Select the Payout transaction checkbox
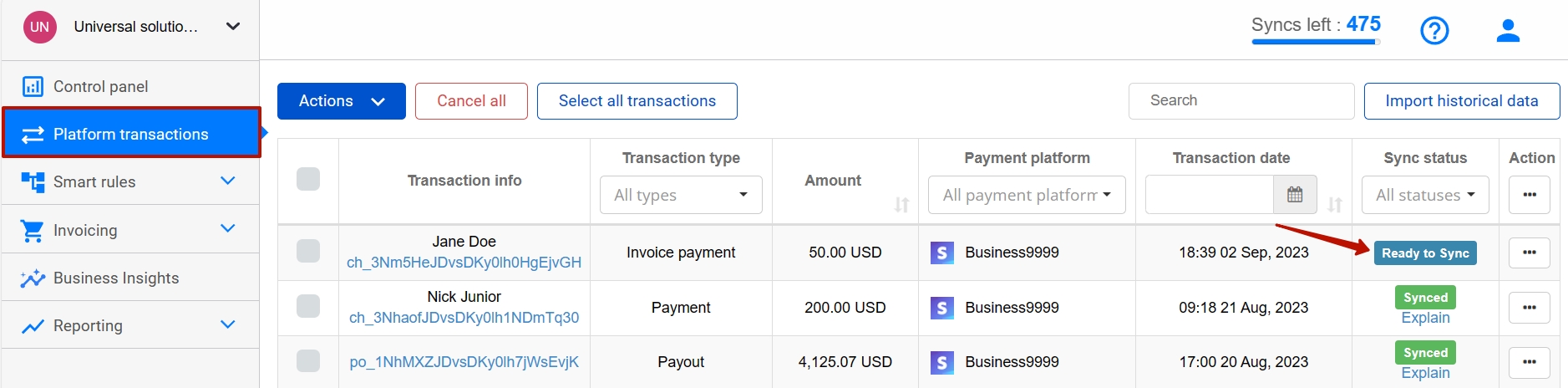Image resolution: width=1568 pixels, height=388 pixels. click(308, 361)
